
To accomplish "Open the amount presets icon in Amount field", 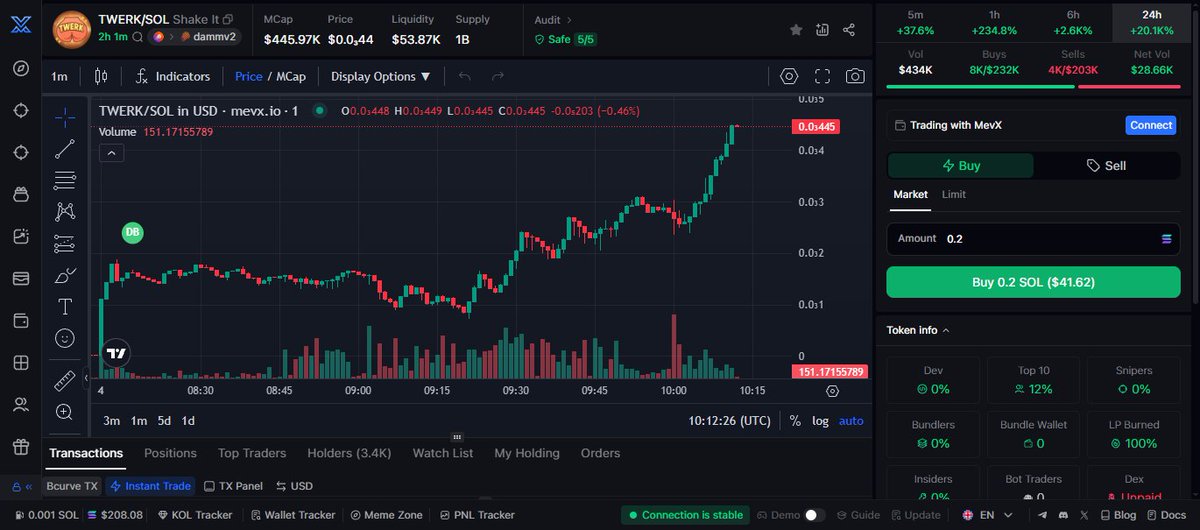I will tap(1166, 239).
